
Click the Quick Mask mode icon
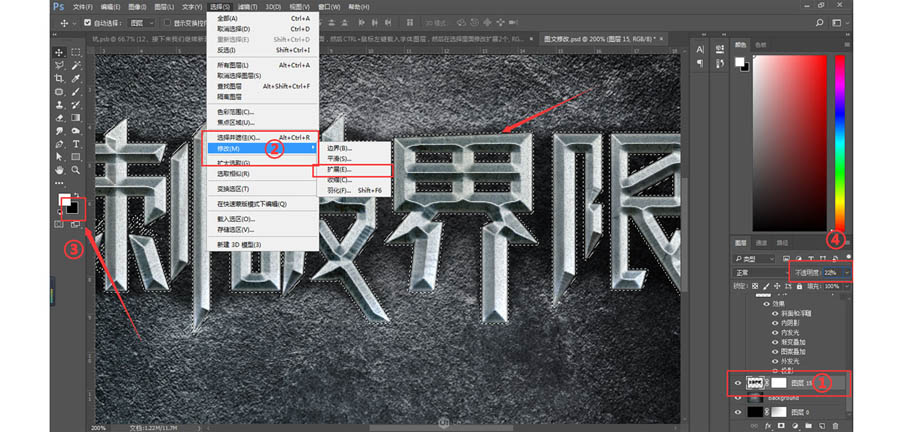coord(59,224)
